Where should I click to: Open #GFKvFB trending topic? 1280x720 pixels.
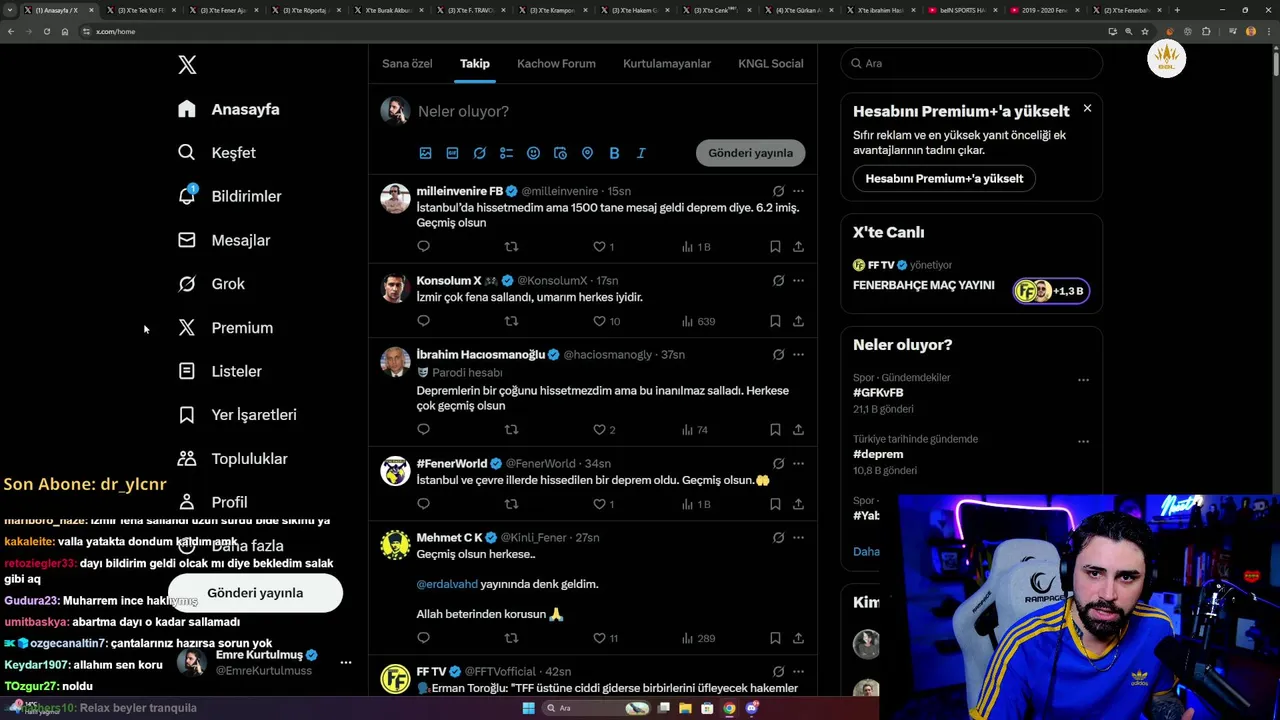pyautogui.click(x=878, y=393)
